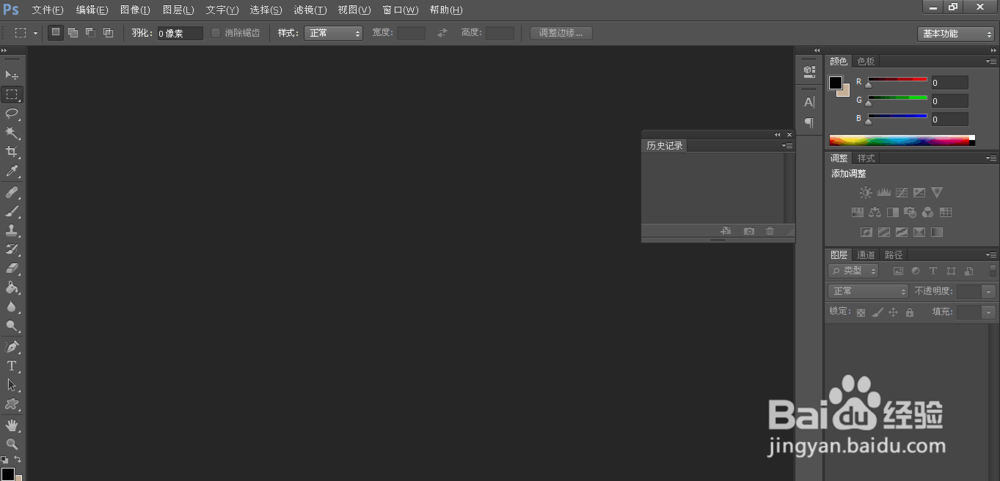The height and width of the screenshot is (481, 1000).
Task: Open the layer filter 类型 dropdown
Action: click(x=853, y=271)
